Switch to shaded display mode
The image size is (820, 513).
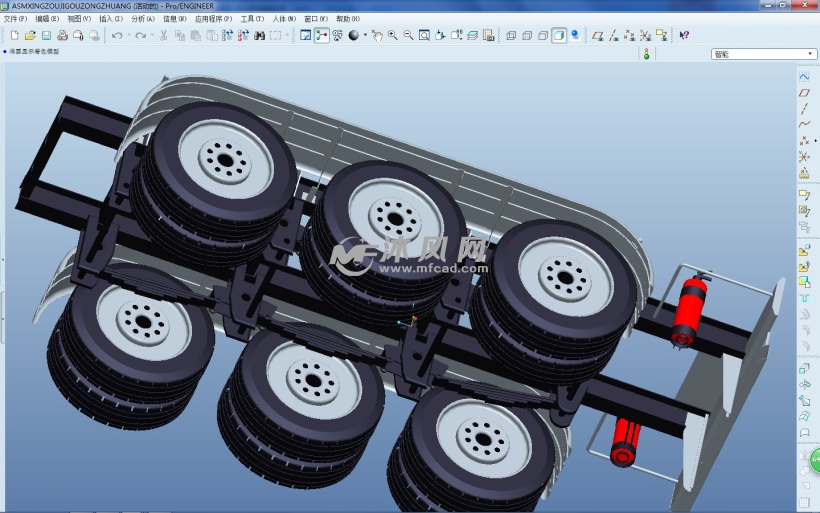pyautogui.click(x=559, y=35)
